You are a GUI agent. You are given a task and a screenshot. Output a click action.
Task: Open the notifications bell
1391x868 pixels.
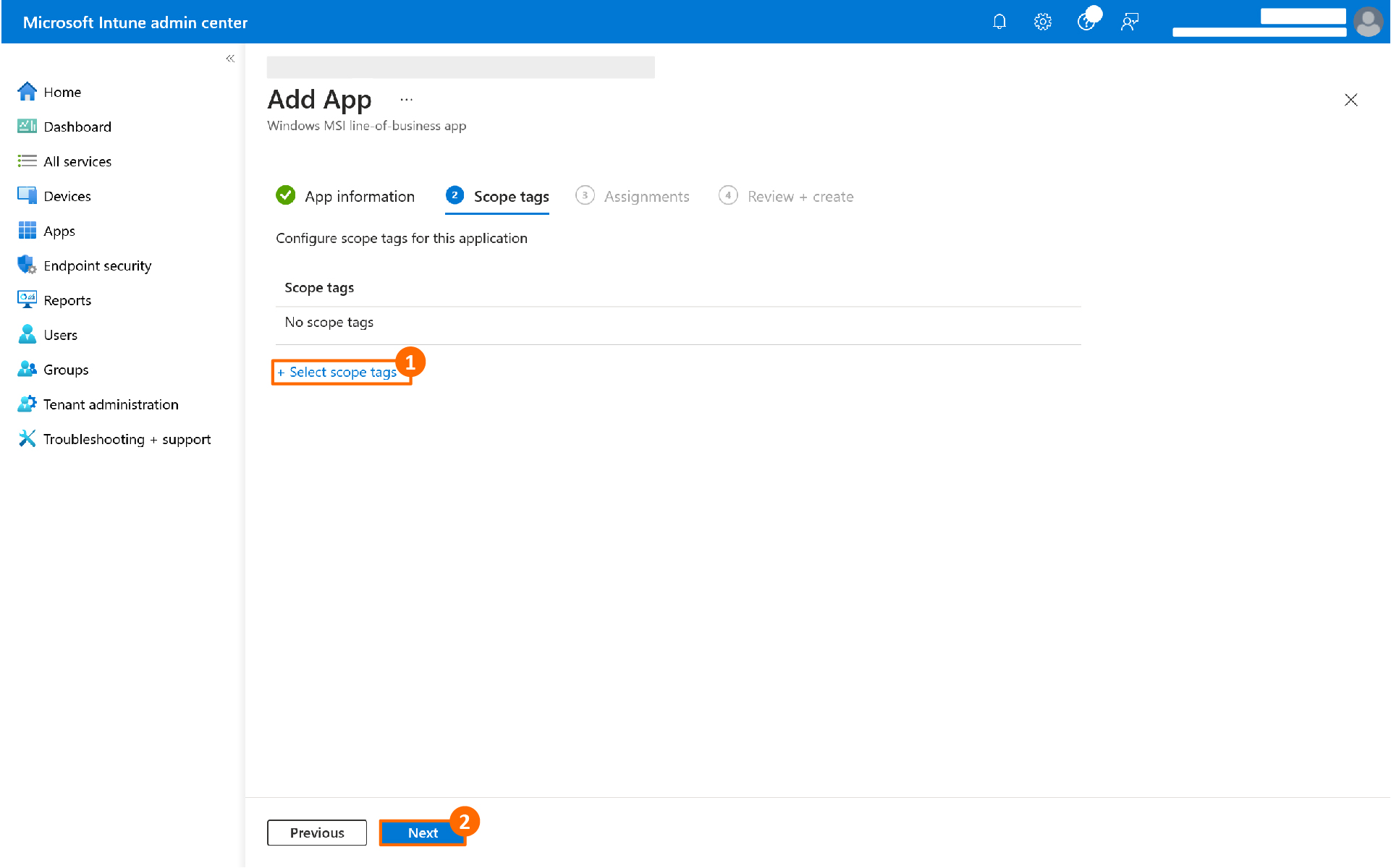click(999, 22)
